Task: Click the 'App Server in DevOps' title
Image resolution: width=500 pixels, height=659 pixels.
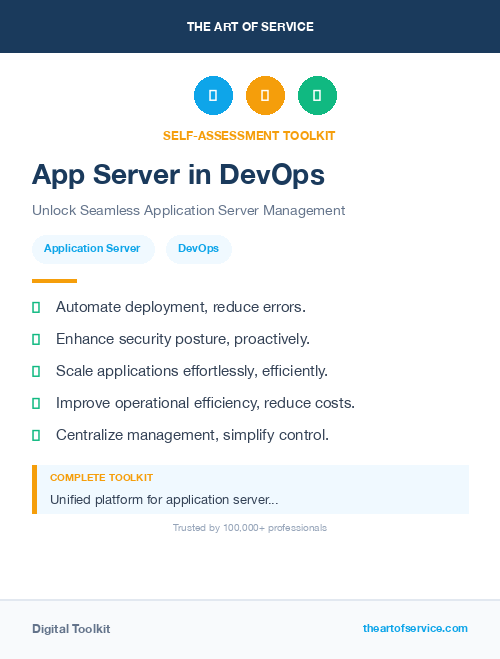Action: click(x=178, y=175)
